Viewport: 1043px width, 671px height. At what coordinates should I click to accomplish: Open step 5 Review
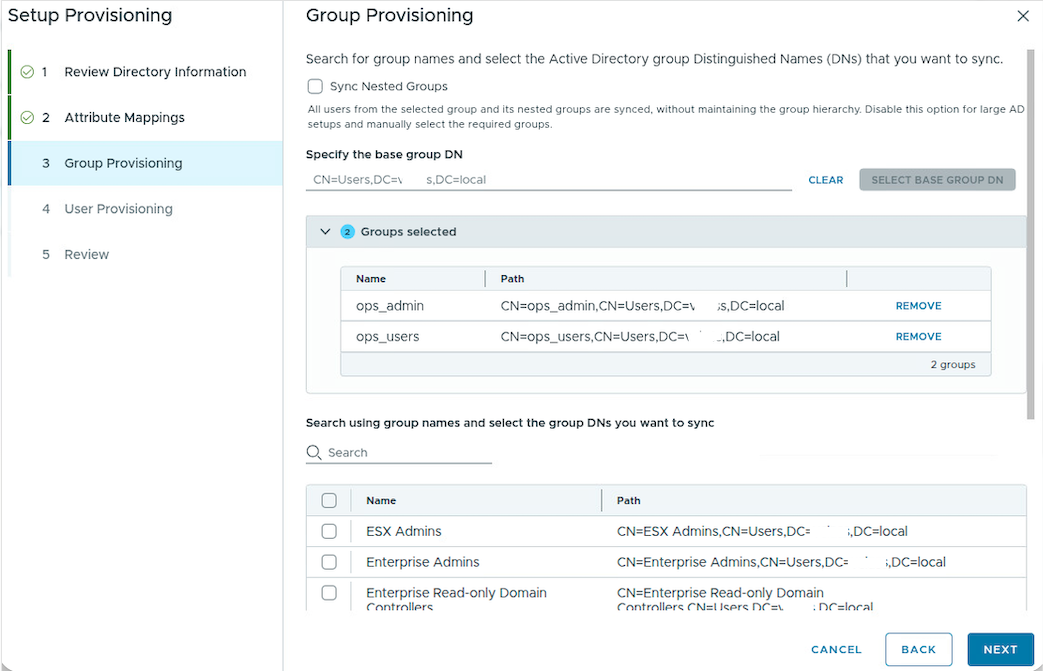click(87, 254)
